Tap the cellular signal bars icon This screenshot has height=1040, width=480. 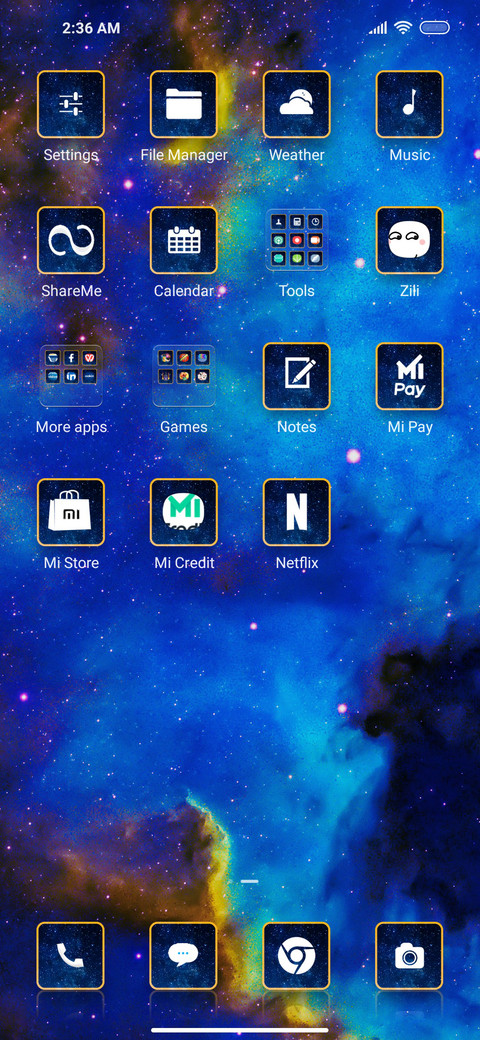click(x=378, y=28)
